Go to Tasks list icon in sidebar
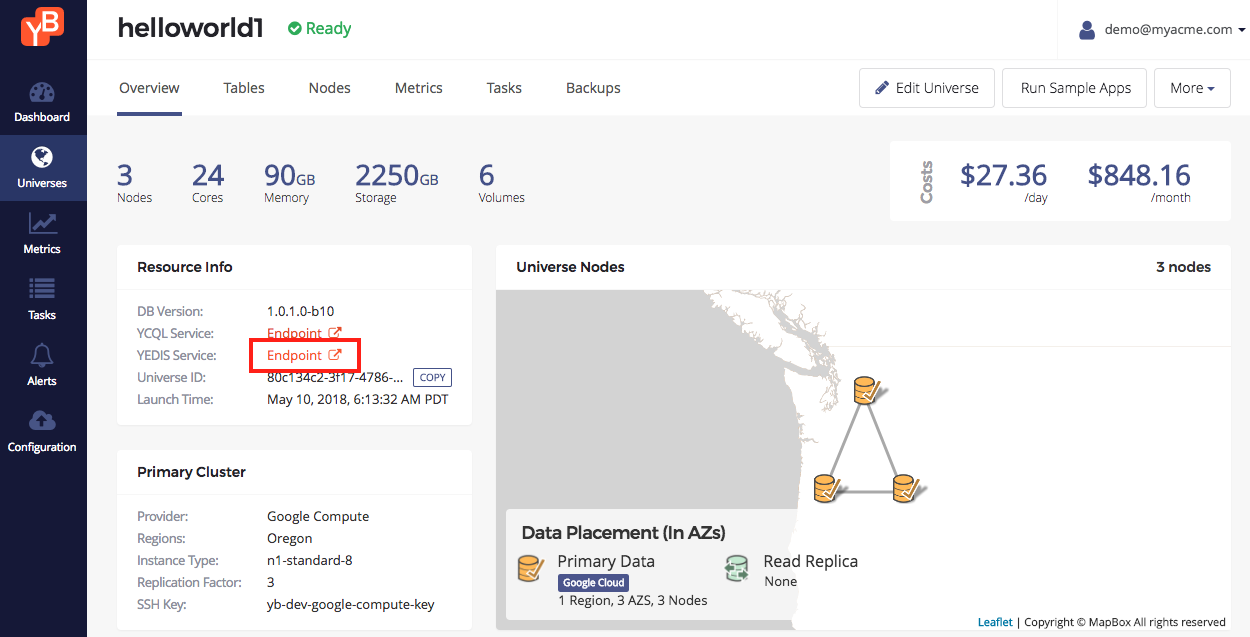This screenshot has height=637, width=1250. pos(42,289)
